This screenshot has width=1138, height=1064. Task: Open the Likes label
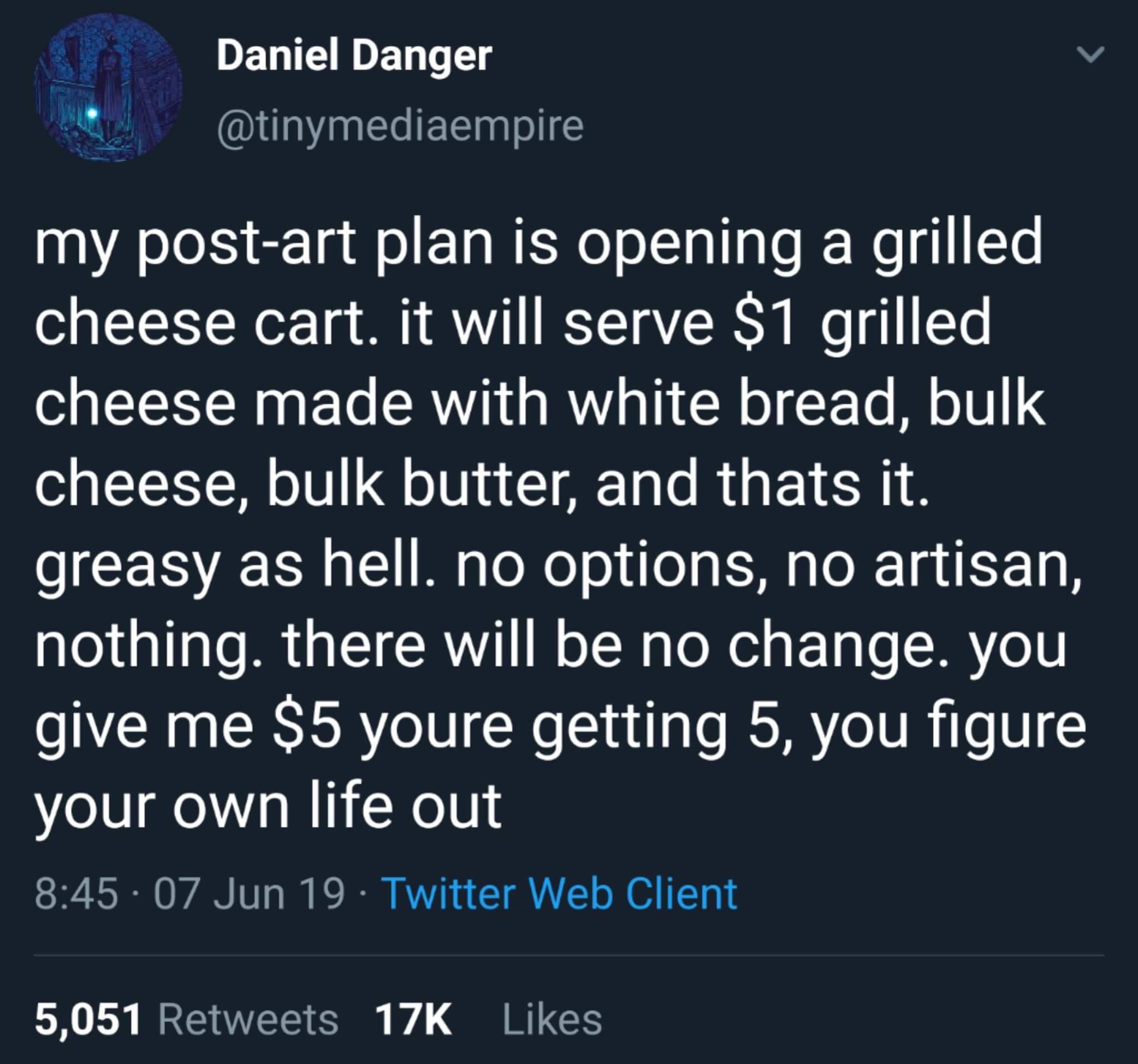coord(552,1020)
